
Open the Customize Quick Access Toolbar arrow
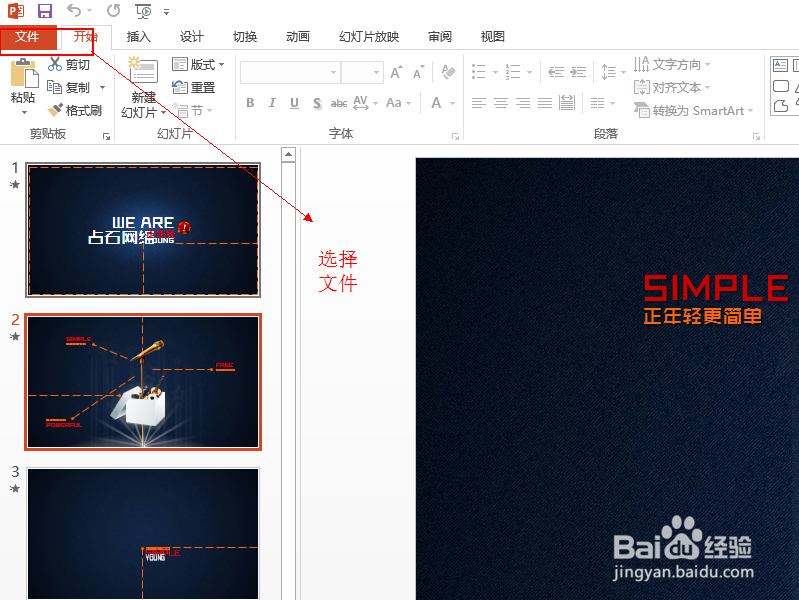[x=167, y=11]
